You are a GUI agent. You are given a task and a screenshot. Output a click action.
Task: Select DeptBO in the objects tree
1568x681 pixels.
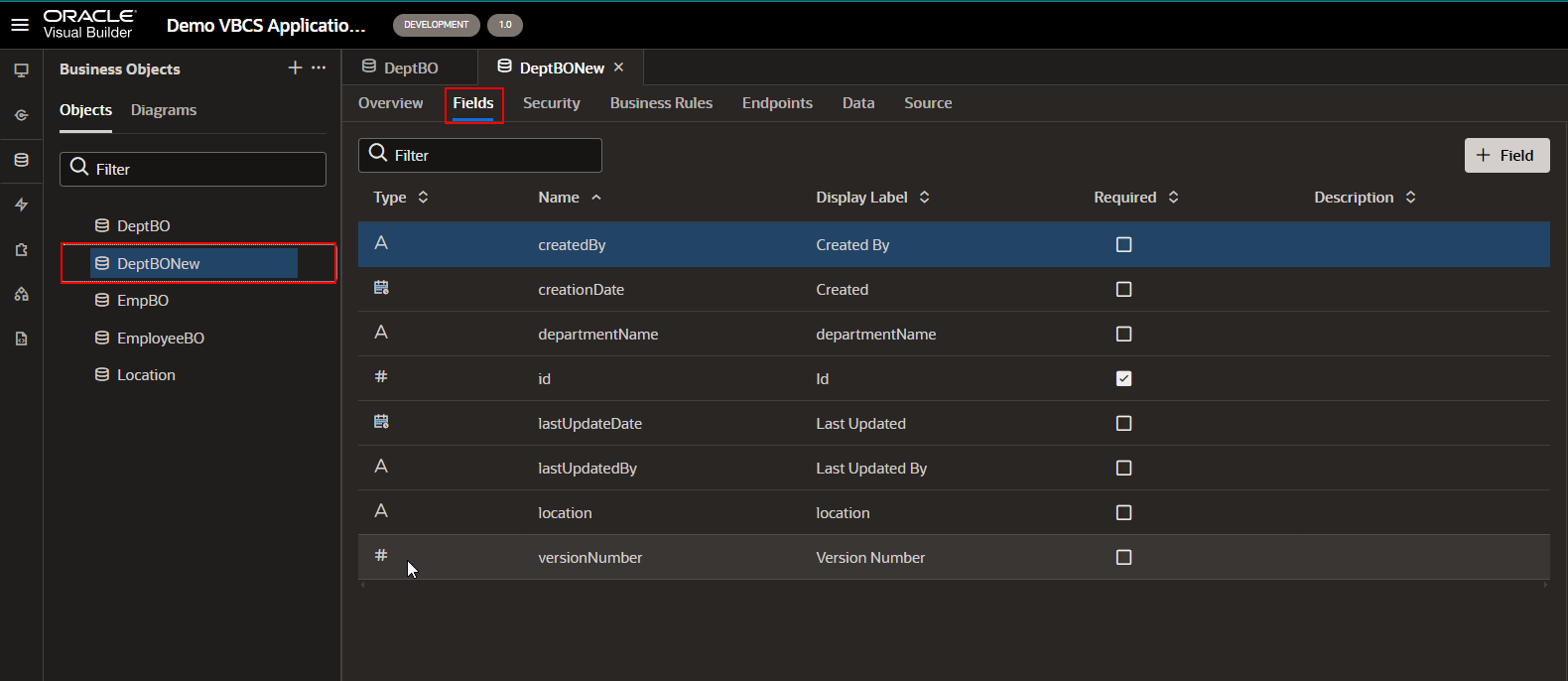[x=143, y=226]
